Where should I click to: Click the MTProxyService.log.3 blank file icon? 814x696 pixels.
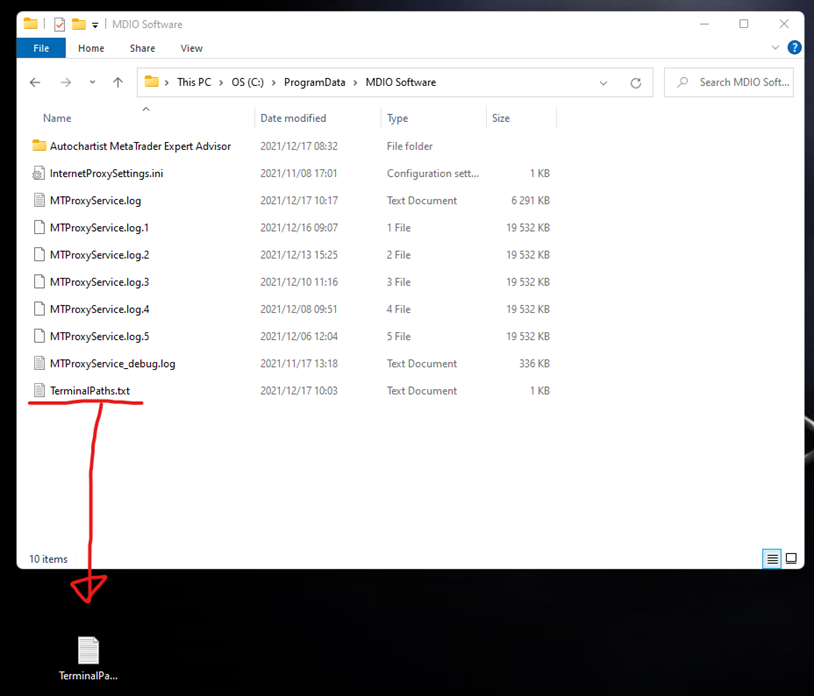pyautogui.click(x=39, y=281)
